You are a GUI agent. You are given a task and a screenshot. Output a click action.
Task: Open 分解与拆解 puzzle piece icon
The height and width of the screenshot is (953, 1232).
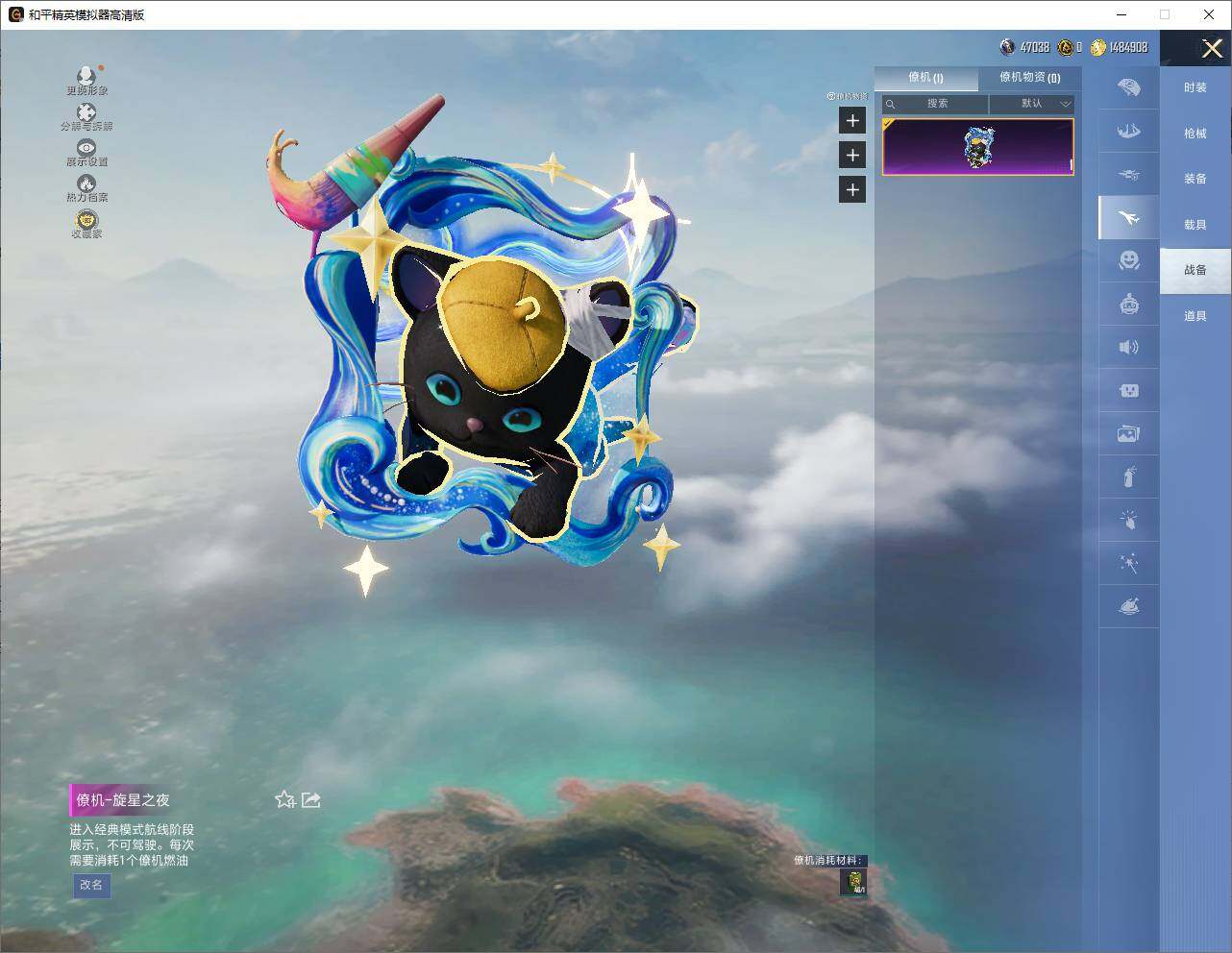coord(86,117)
